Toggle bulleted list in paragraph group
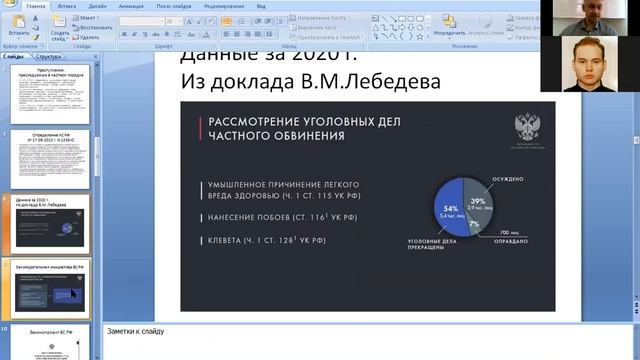The width and height of the screenshot is (640, 360). click(x=227, y=21)
